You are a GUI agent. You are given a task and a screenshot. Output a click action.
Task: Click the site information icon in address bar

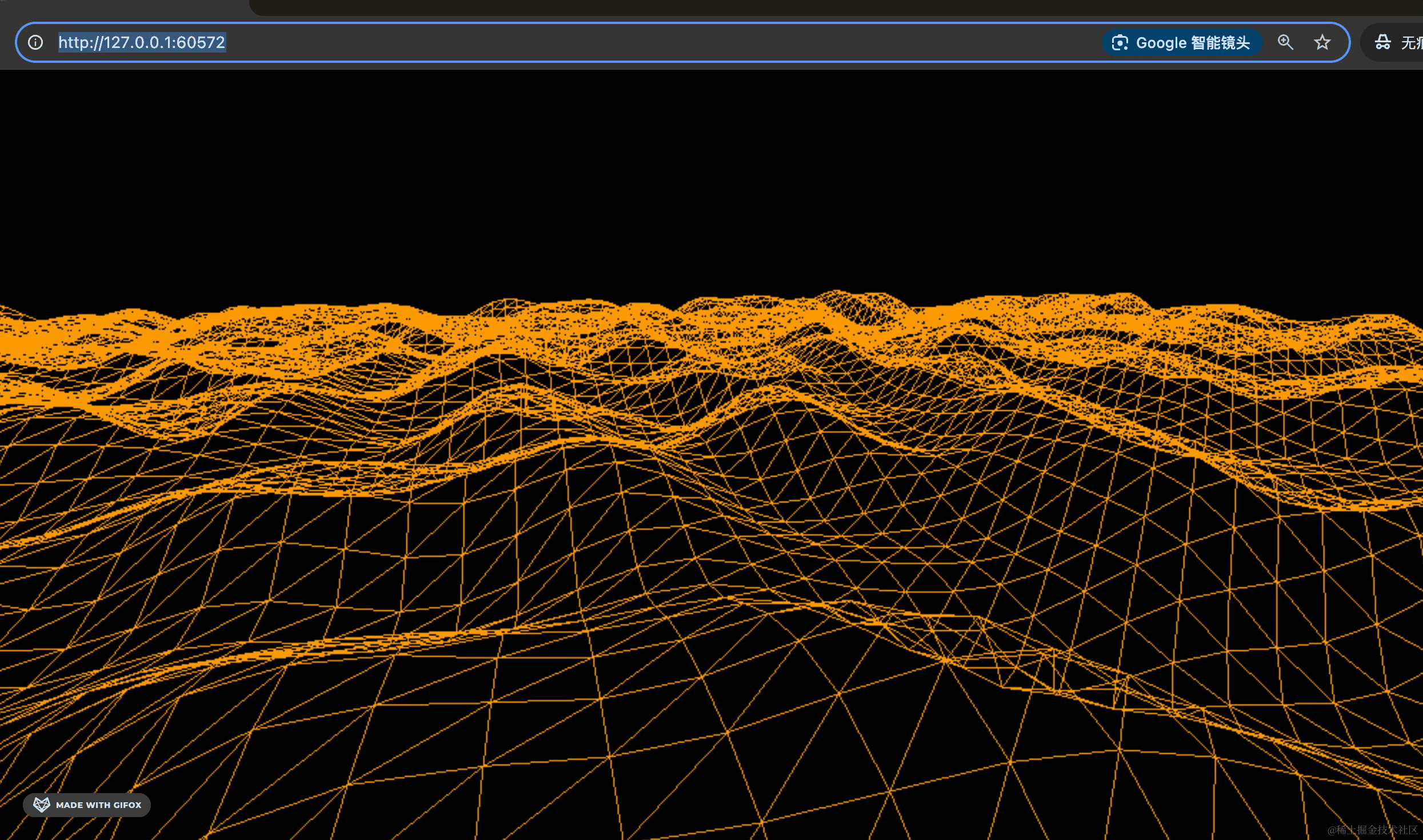[35, 42]
